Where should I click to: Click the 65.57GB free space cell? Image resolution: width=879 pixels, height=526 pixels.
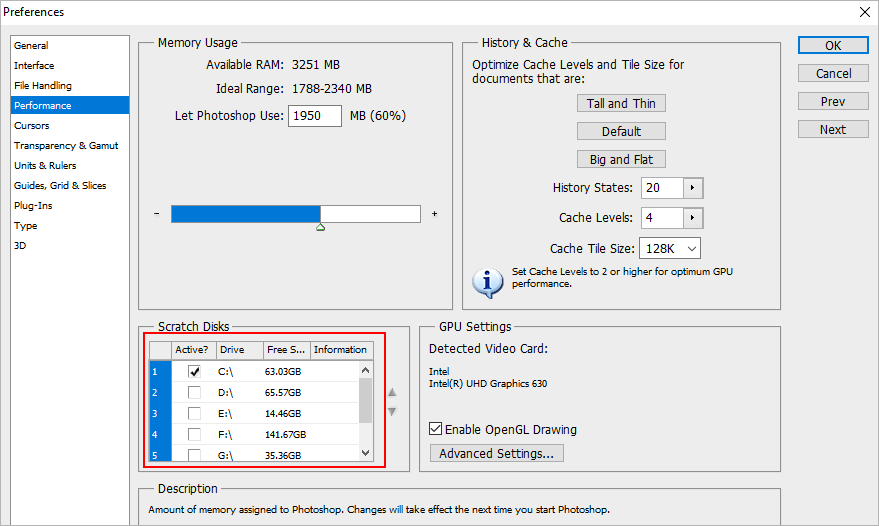(283, 393)
